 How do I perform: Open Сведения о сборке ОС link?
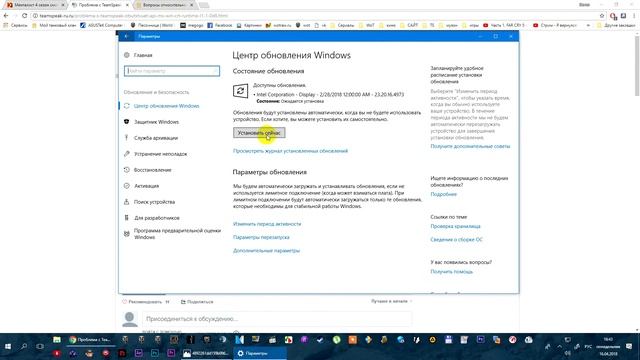456,240
